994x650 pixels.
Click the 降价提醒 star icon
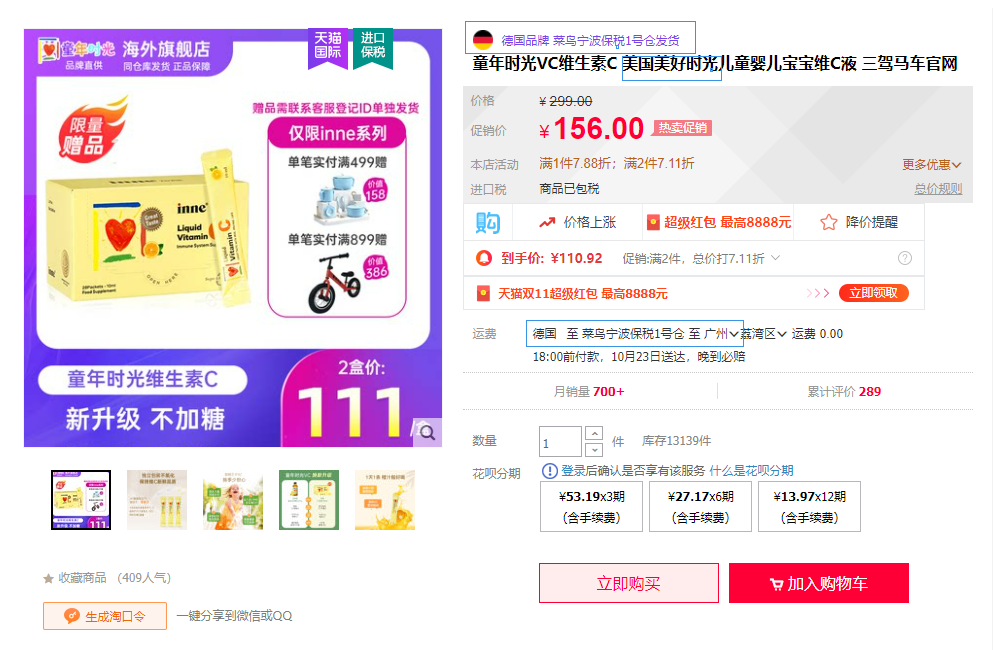click(x=829, y=223)
